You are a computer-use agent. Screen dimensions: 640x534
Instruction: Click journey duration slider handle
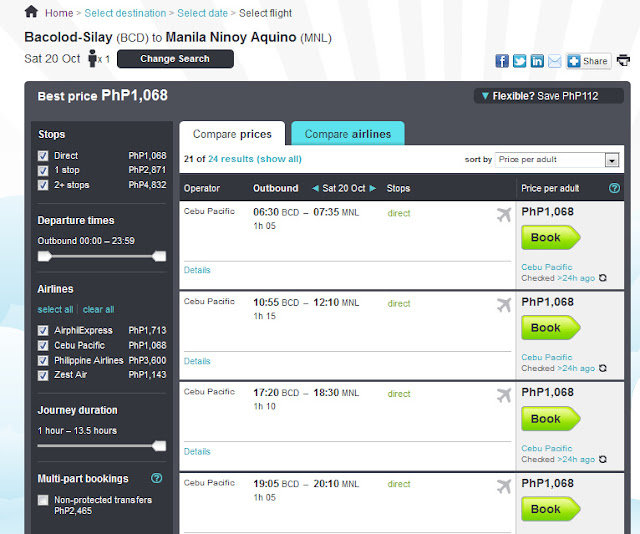coord(159,446)
